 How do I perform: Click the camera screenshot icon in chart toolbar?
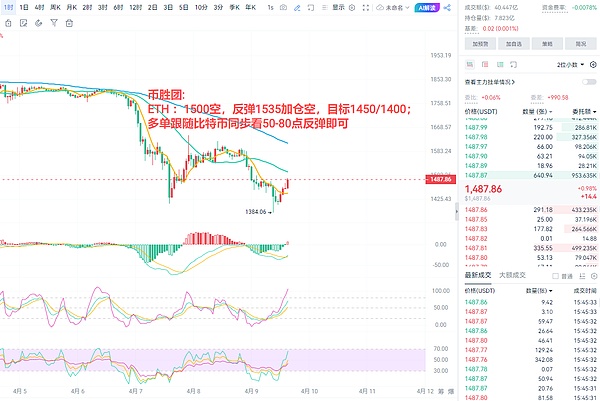tap(283, 6)
